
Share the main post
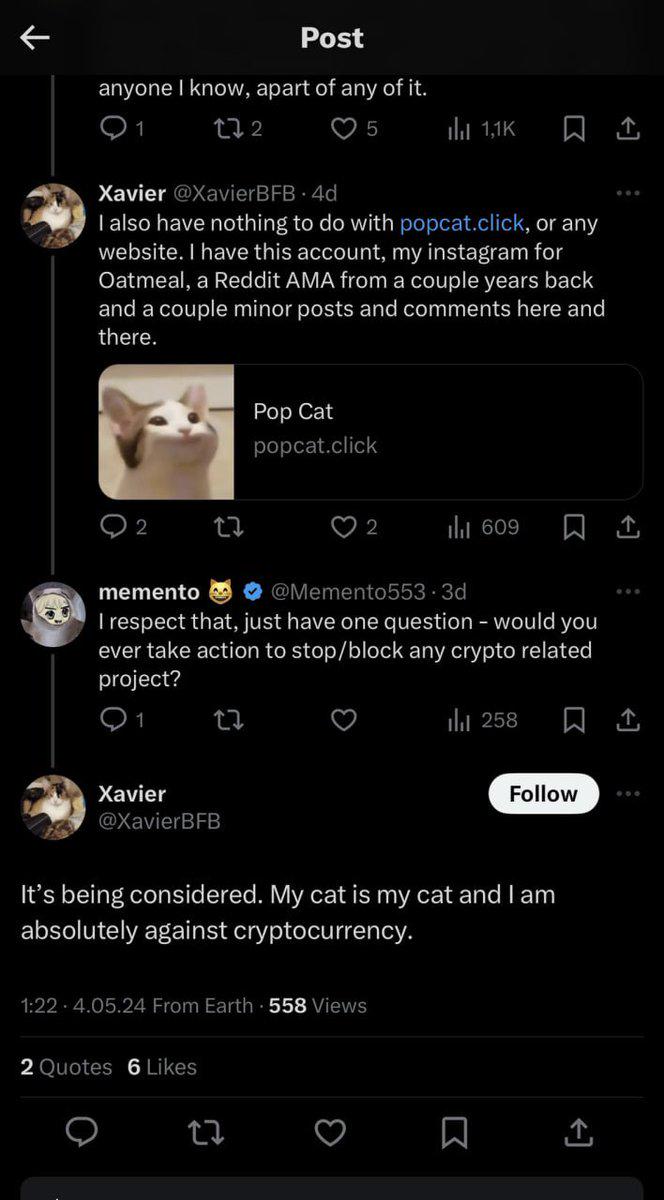(578, 1132)
